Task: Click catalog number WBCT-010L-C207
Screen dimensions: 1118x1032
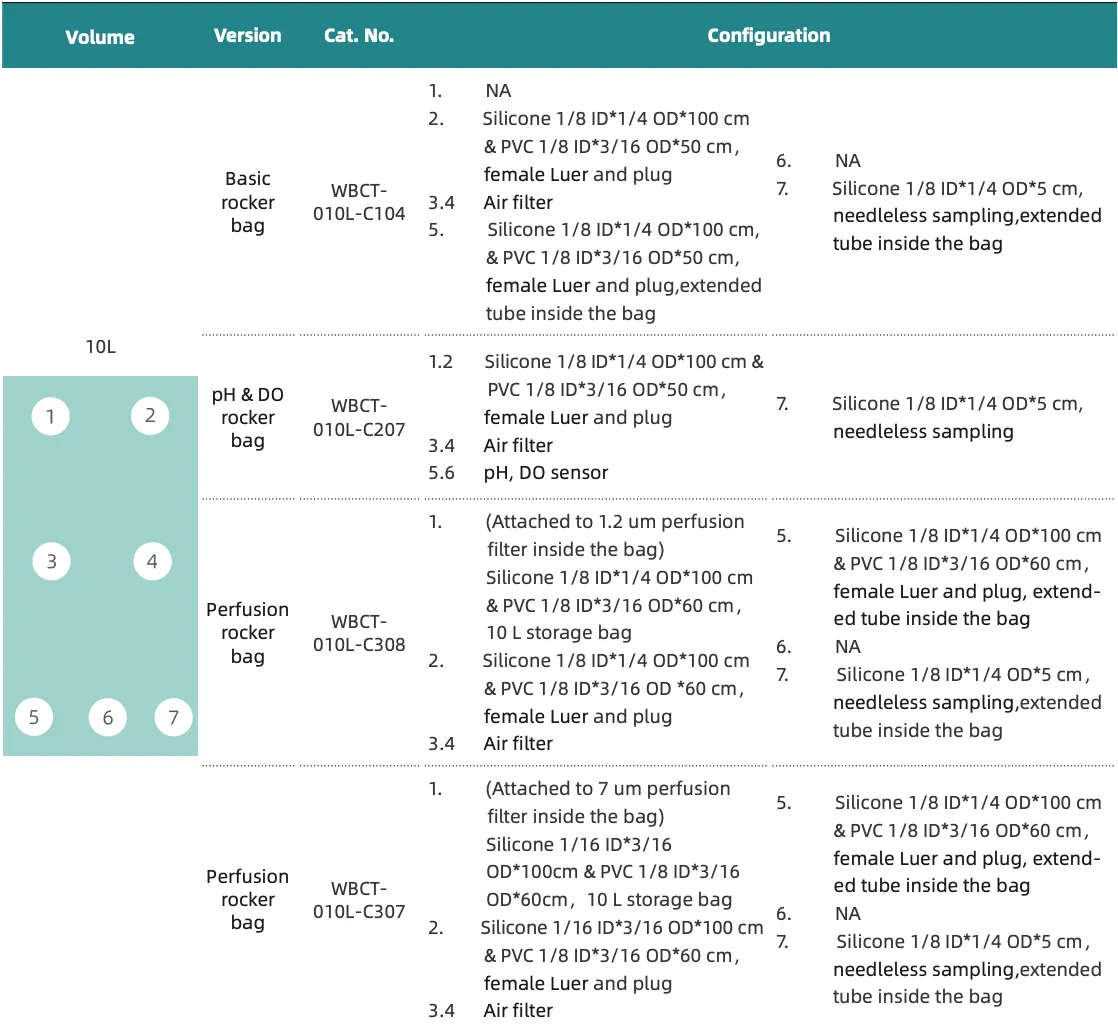Action: pos(359,417)
